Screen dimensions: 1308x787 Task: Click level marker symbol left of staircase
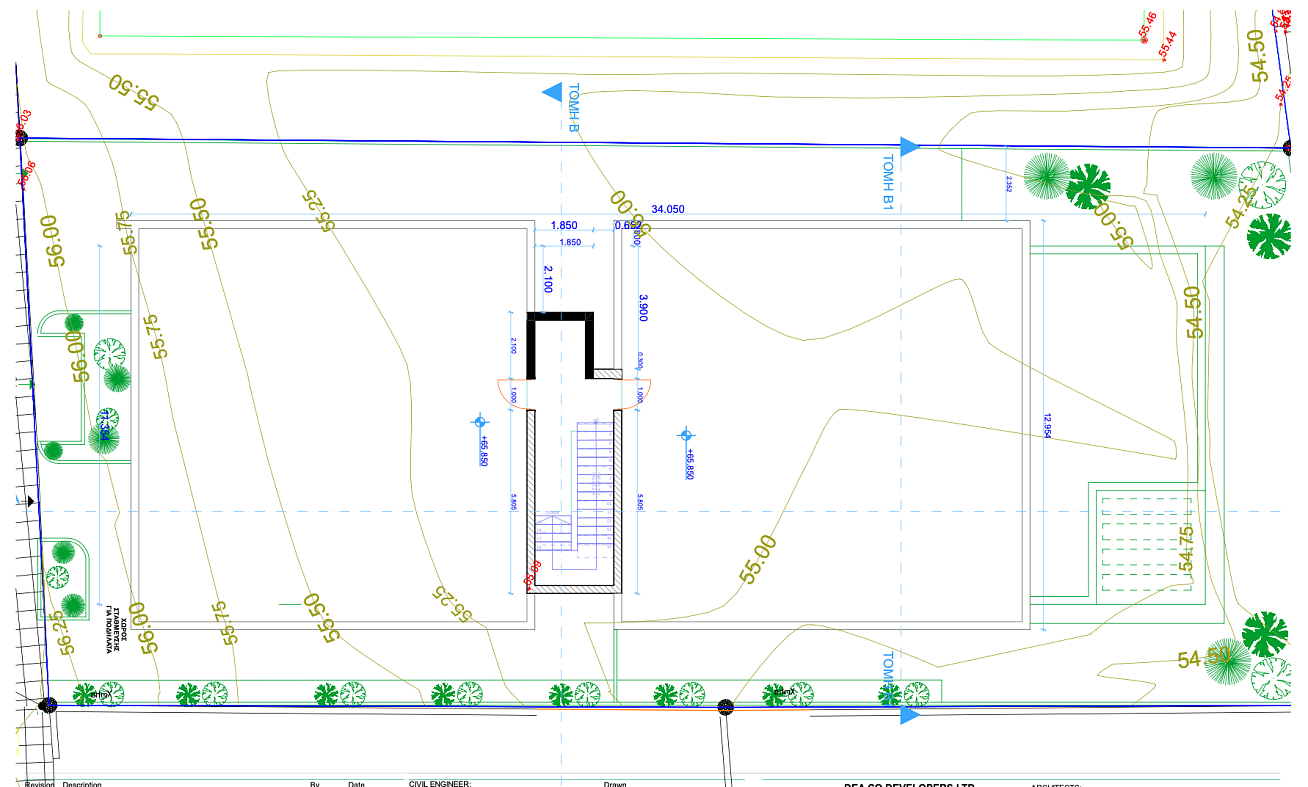coord(479,423)
